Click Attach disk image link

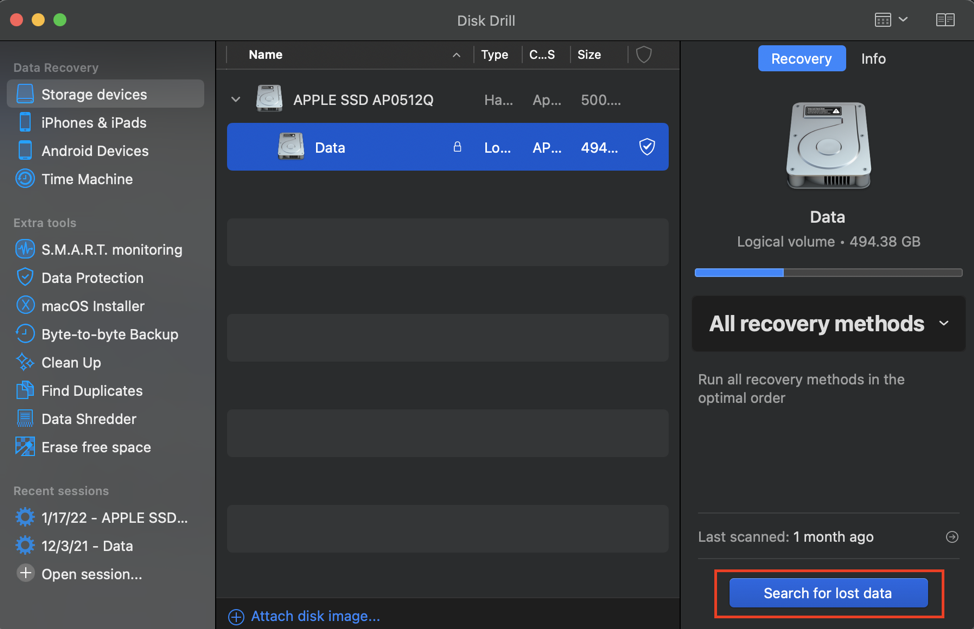[x=304, y=616]
